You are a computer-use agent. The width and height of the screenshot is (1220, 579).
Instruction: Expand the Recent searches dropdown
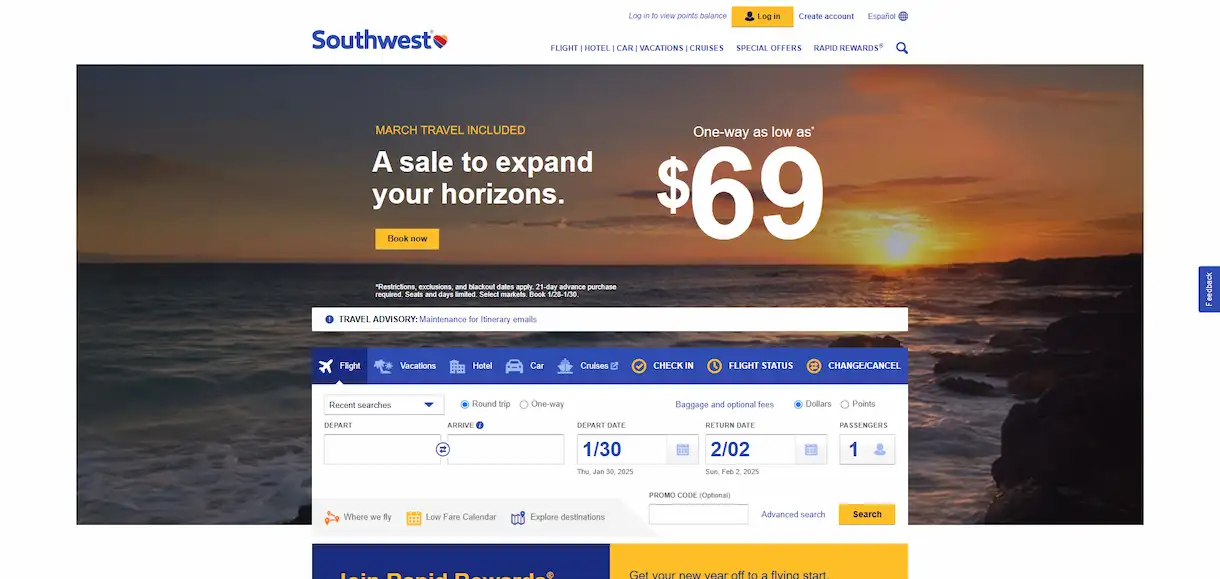385,405
